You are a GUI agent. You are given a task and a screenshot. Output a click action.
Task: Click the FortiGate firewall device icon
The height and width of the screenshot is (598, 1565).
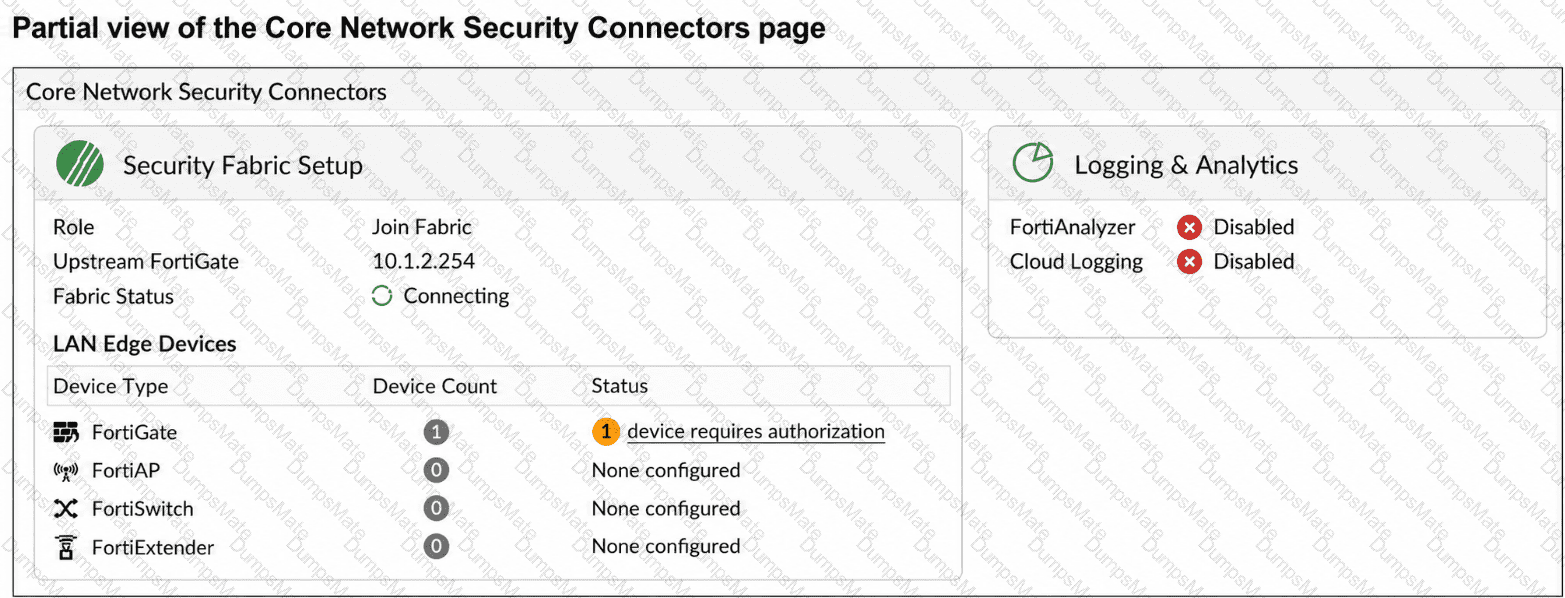click(x=66, y=432)
